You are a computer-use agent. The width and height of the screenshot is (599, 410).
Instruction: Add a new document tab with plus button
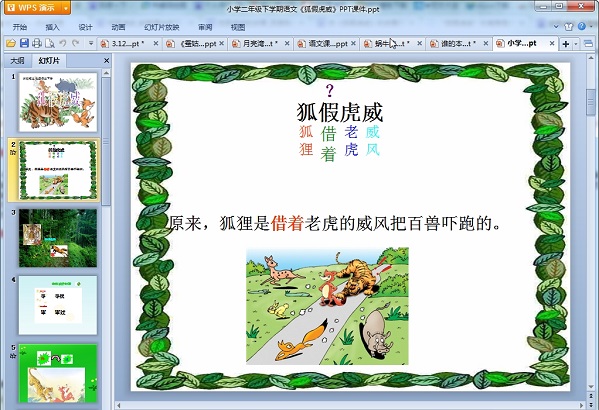point(566,44)
